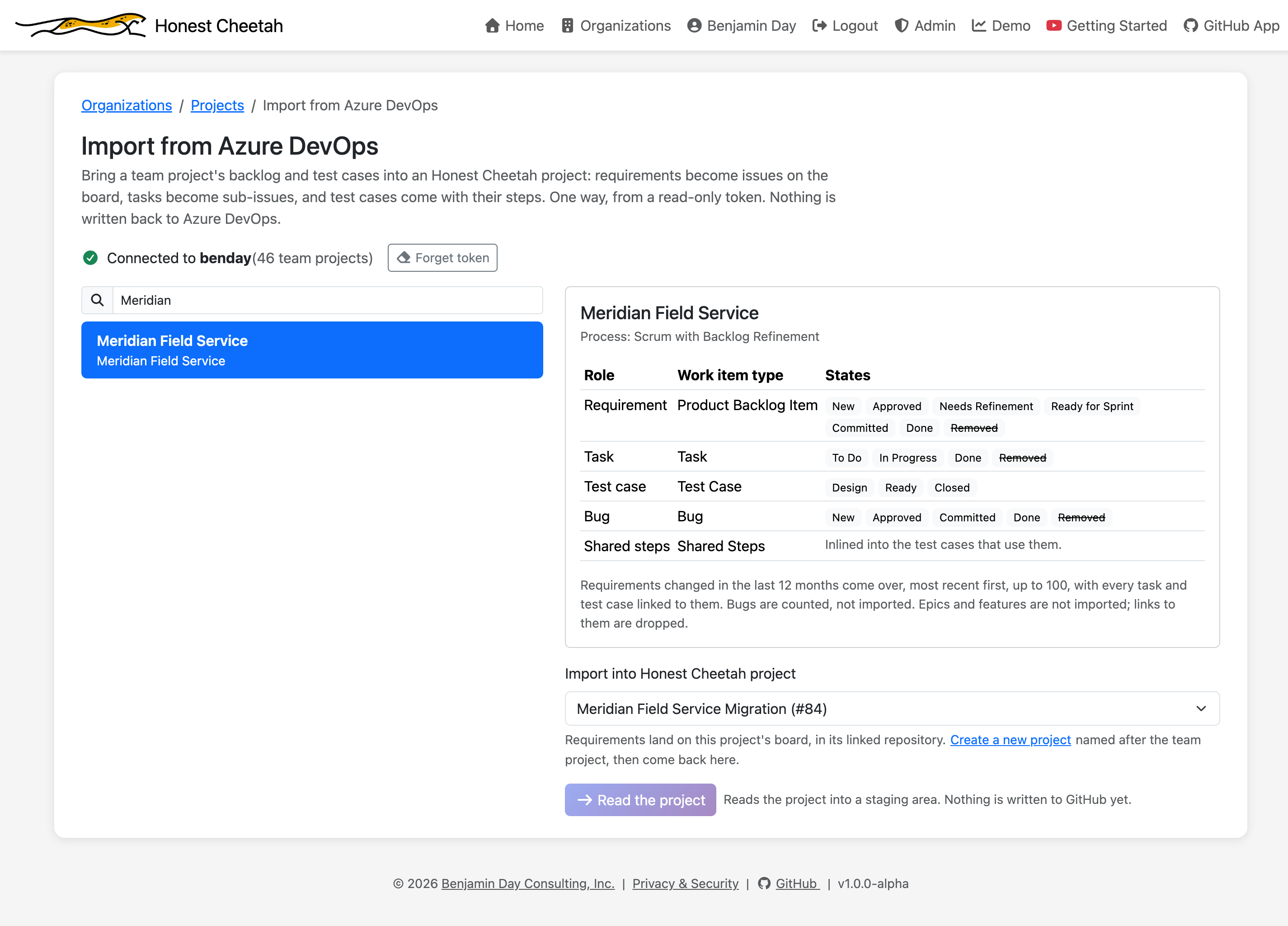This screenshot has height=926, width=1288.
Task: Click the Closed state badge
Action: click(952, 487)
